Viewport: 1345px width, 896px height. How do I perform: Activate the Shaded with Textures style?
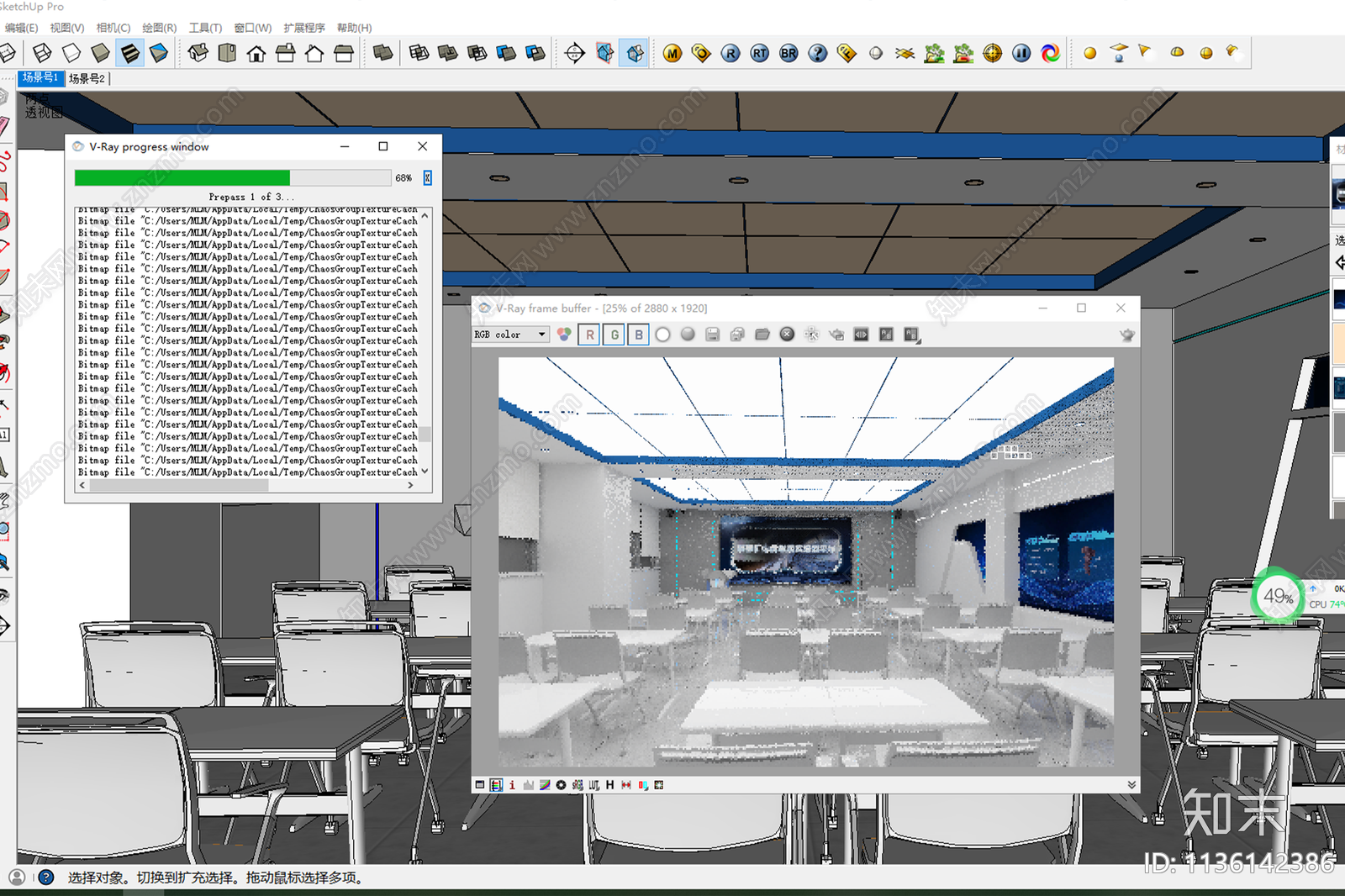coord(129,53)
